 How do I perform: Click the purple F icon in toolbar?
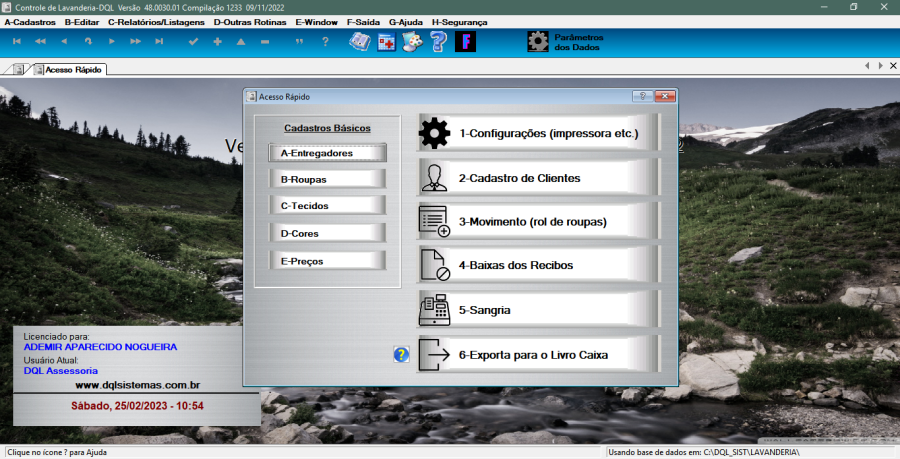coord(465,41)
